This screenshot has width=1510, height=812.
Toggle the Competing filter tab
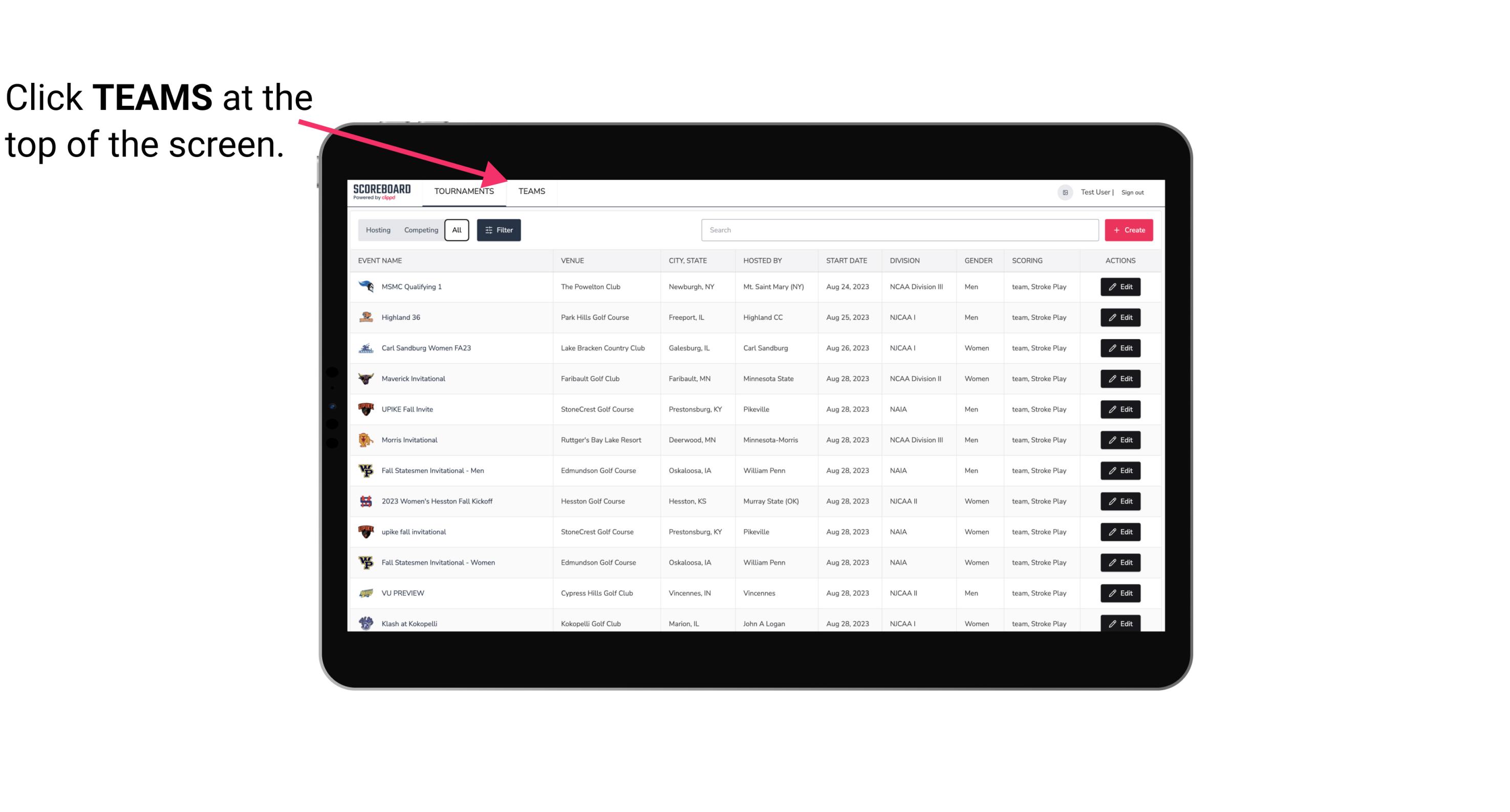tap(419, 230)
